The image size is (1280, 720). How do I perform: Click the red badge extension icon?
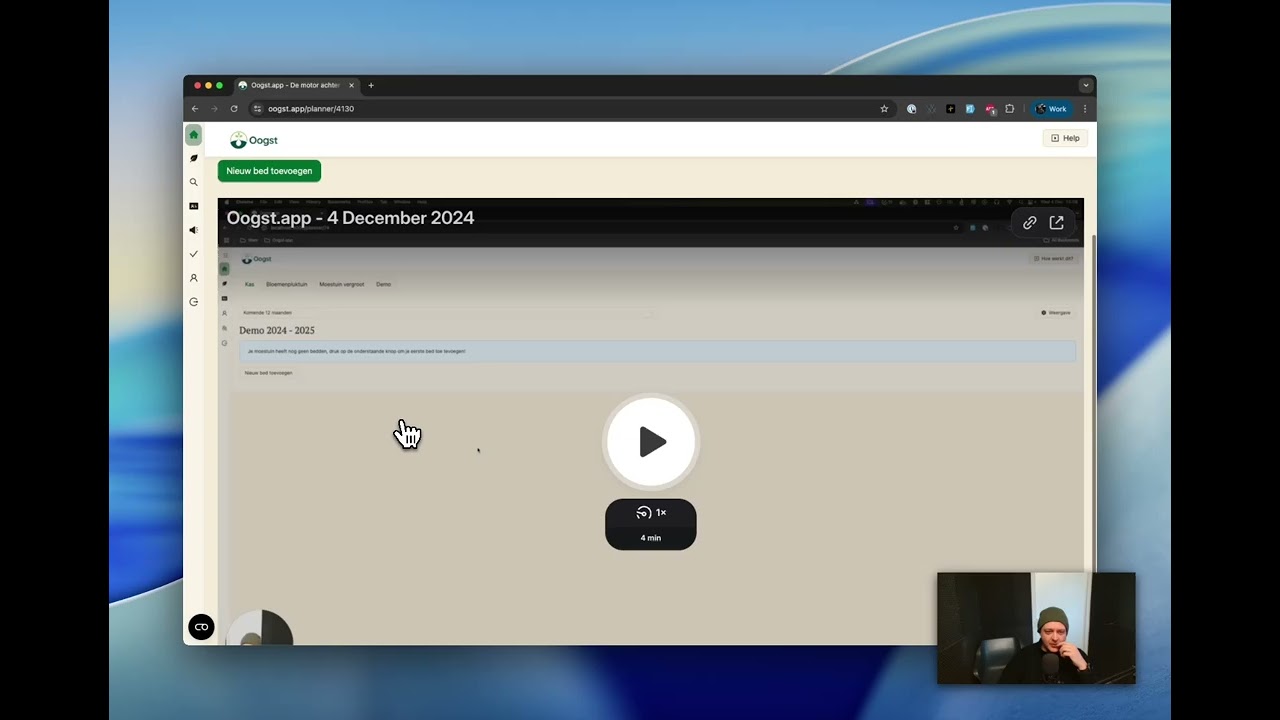tap(990, 109)
